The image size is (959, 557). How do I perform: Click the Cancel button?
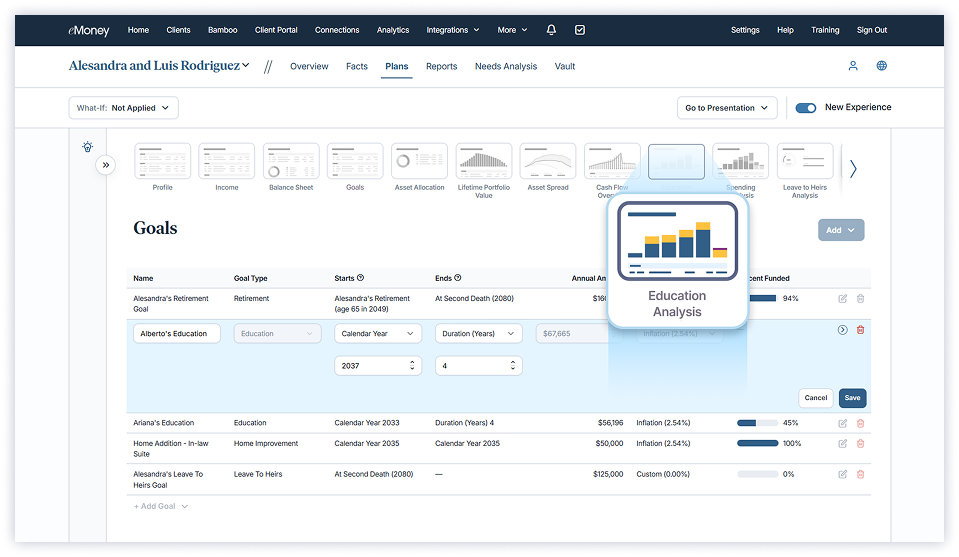816,398
